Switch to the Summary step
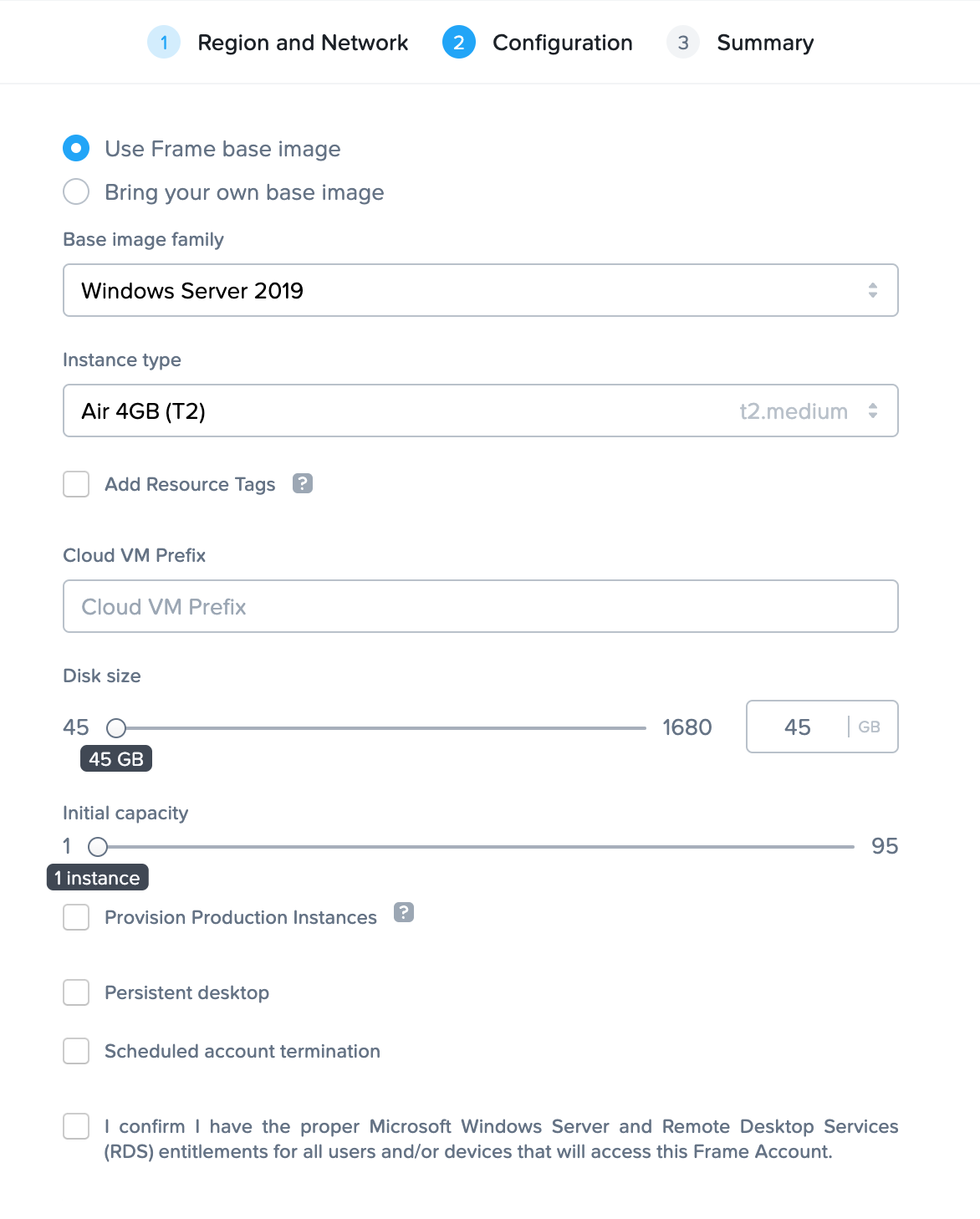 pyautogui.click(x=764, y=42)
